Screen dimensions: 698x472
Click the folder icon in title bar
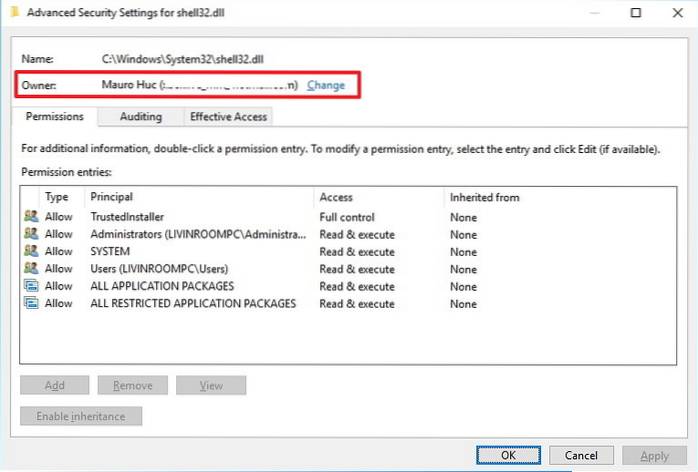(15, 12)
